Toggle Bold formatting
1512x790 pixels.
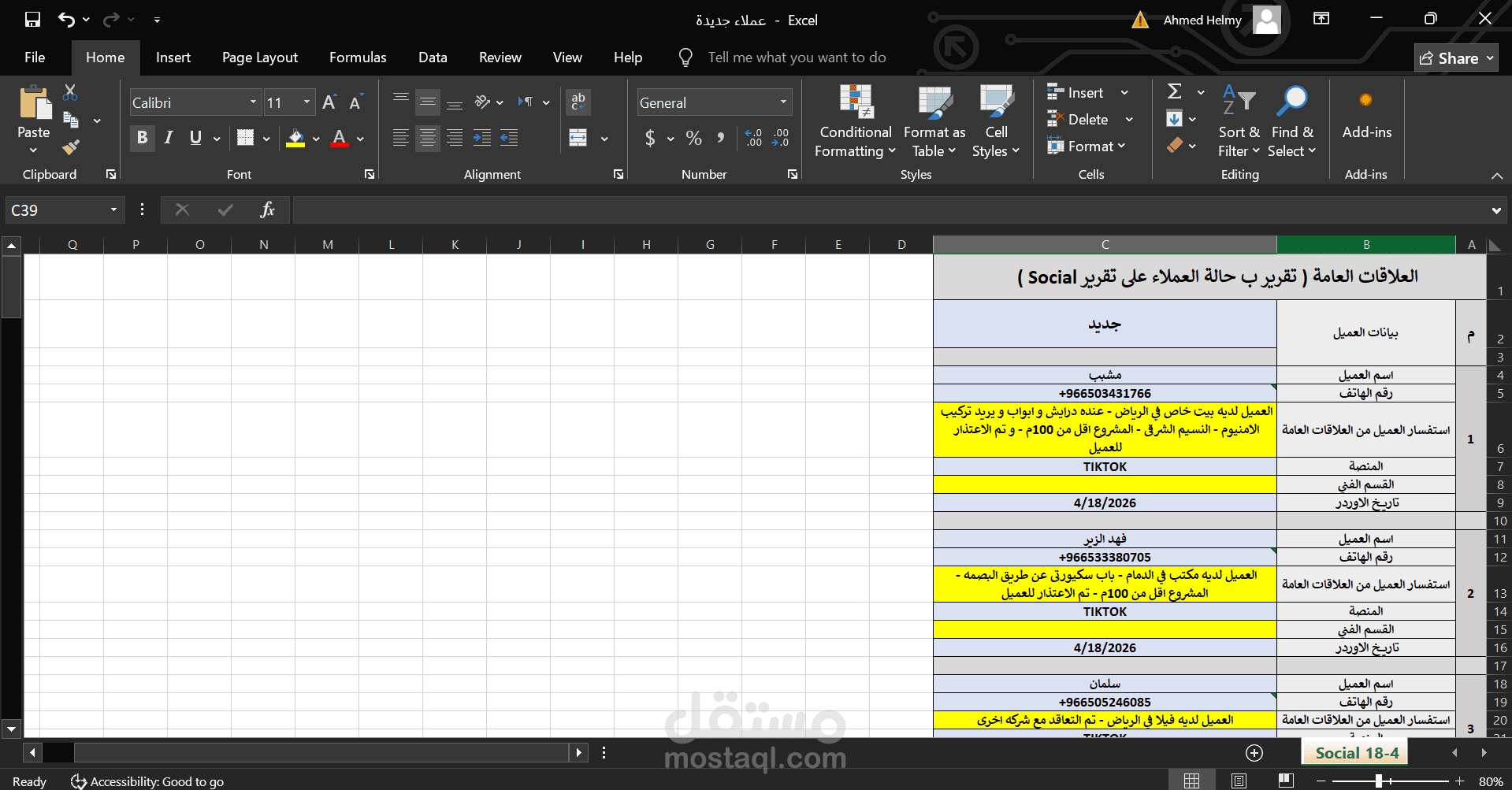click(142, 139)
